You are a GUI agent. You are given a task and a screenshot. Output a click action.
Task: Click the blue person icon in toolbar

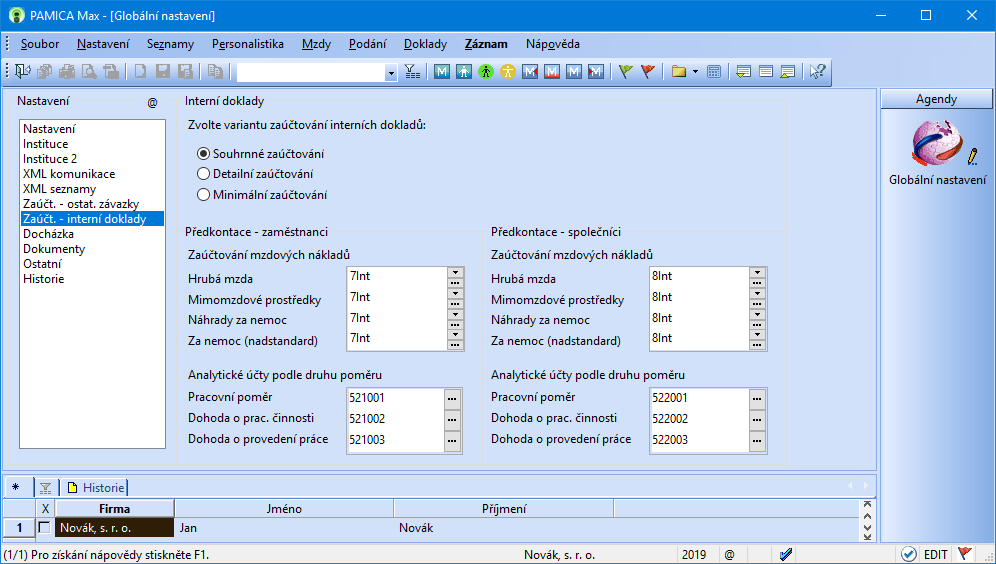click(x=464, y=72)
